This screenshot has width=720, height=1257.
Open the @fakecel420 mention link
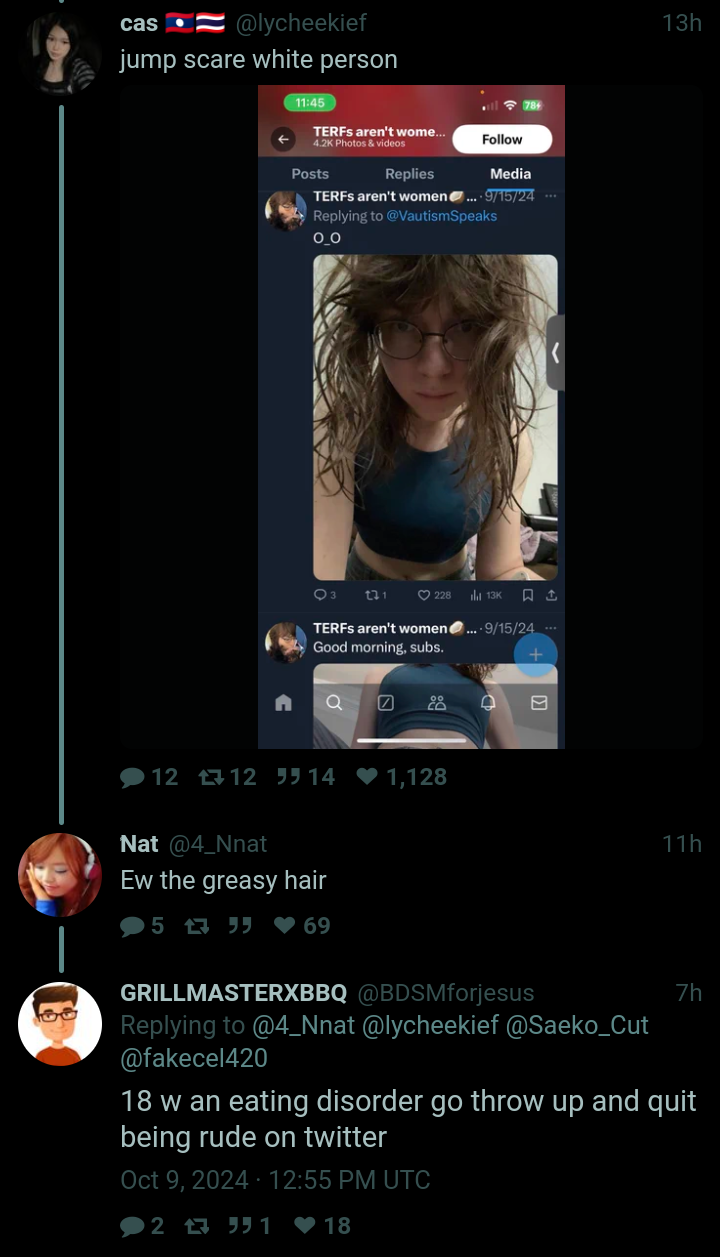(194, 1057)
